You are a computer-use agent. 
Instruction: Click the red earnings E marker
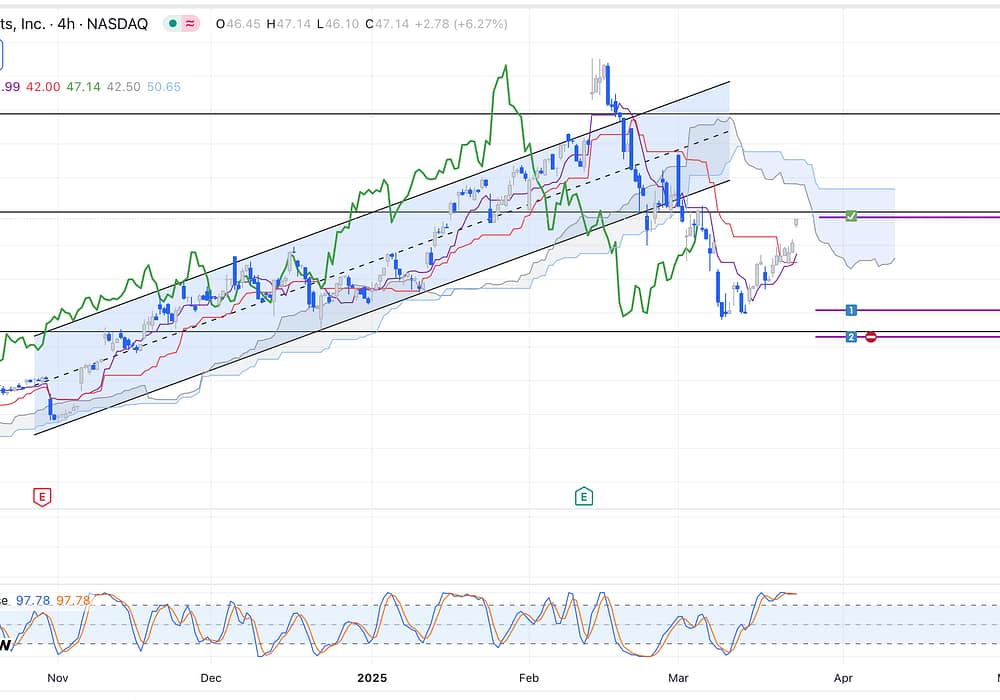42,496
